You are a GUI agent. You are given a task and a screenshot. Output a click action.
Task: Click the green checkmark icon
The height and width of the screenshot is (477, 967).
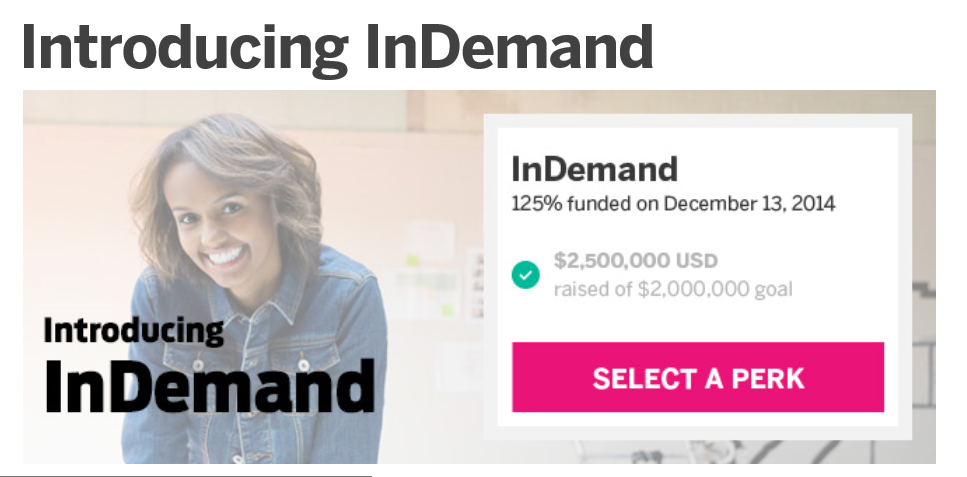click(x=525, y=274)
